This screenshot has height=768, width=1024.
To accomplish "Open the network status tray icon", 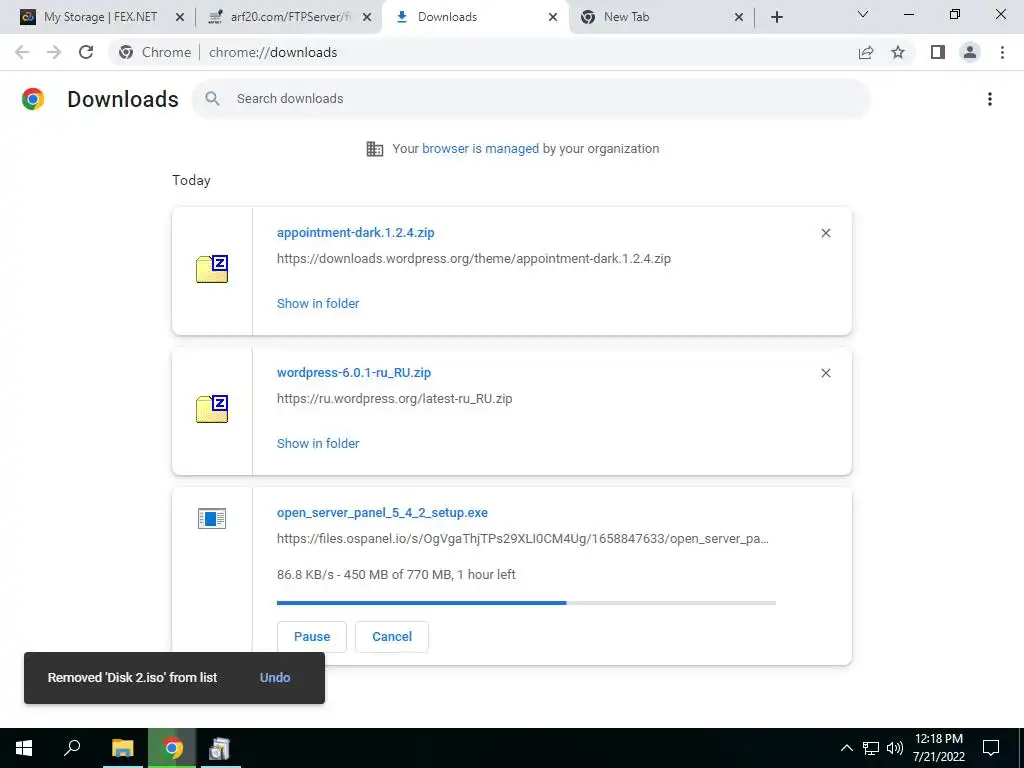I will click(871, 748).
